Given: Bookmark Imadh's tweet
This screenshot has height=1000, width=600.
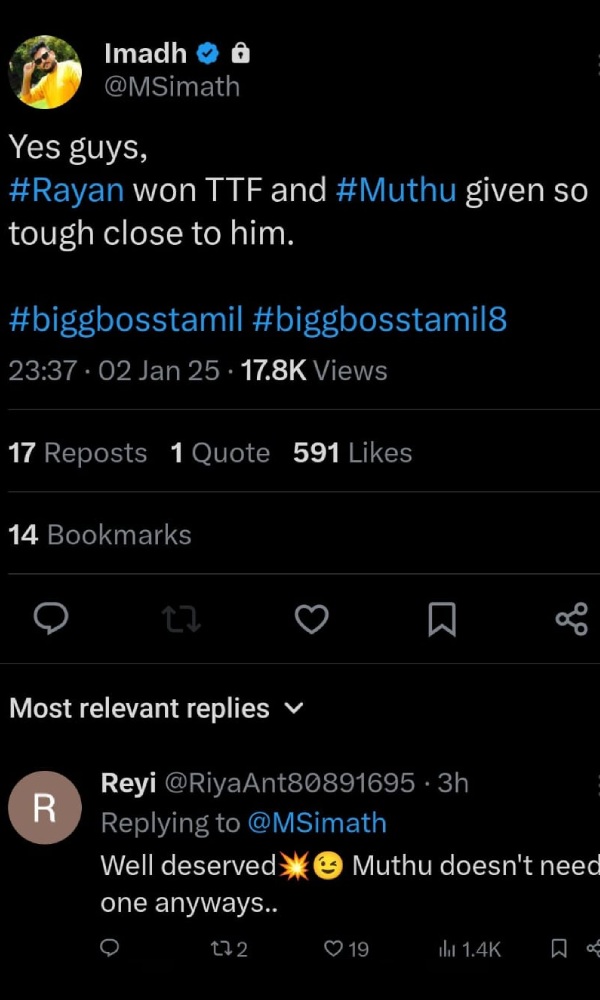Looking at the screenshot, I should pyautogui.click(x=442, y=619).
